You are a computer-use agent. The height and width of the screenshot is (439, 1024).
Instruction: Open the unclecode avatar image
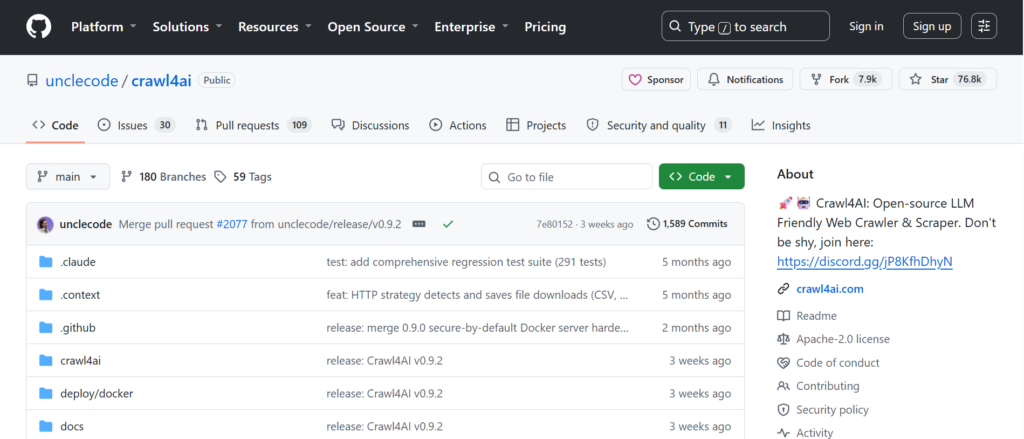(45, 224)
